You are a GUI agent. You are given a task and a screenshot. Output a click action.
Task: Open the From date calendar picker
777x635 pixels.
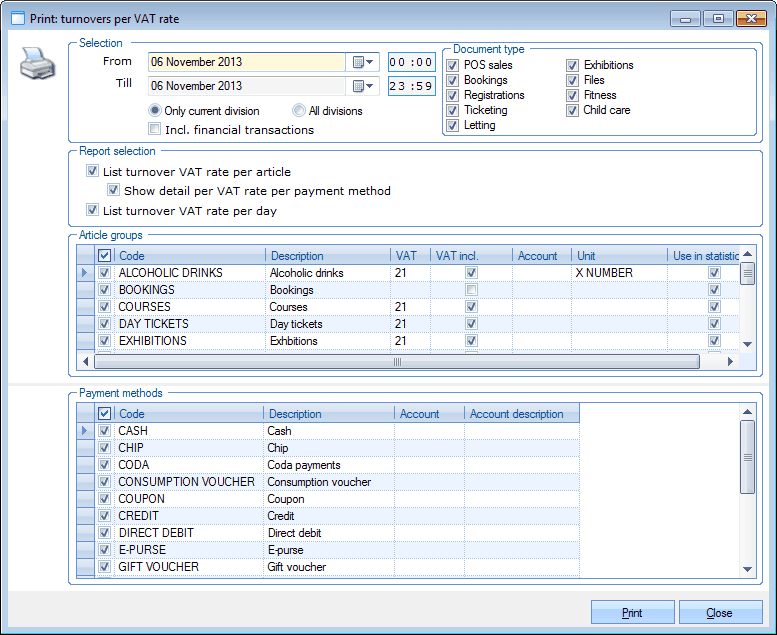pos(362,62)
